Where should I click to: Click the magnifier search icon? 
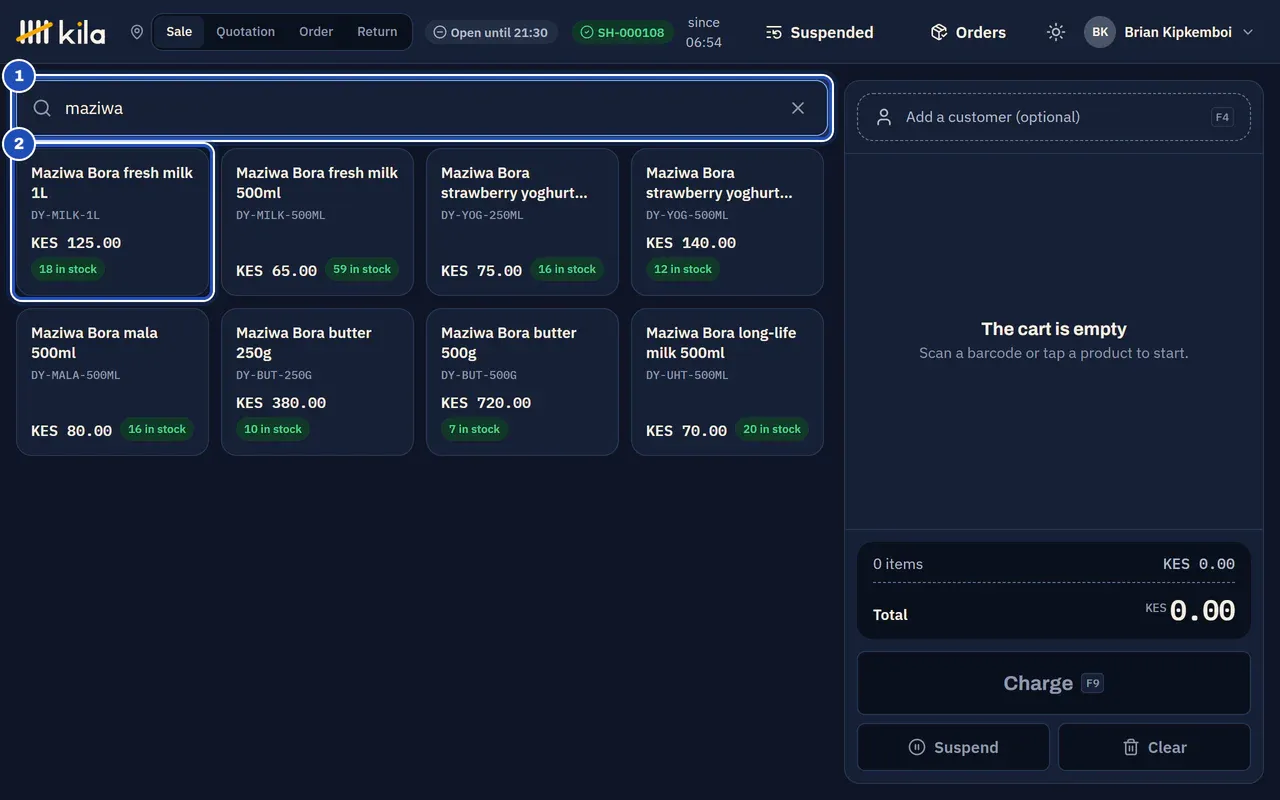(42, 108)
